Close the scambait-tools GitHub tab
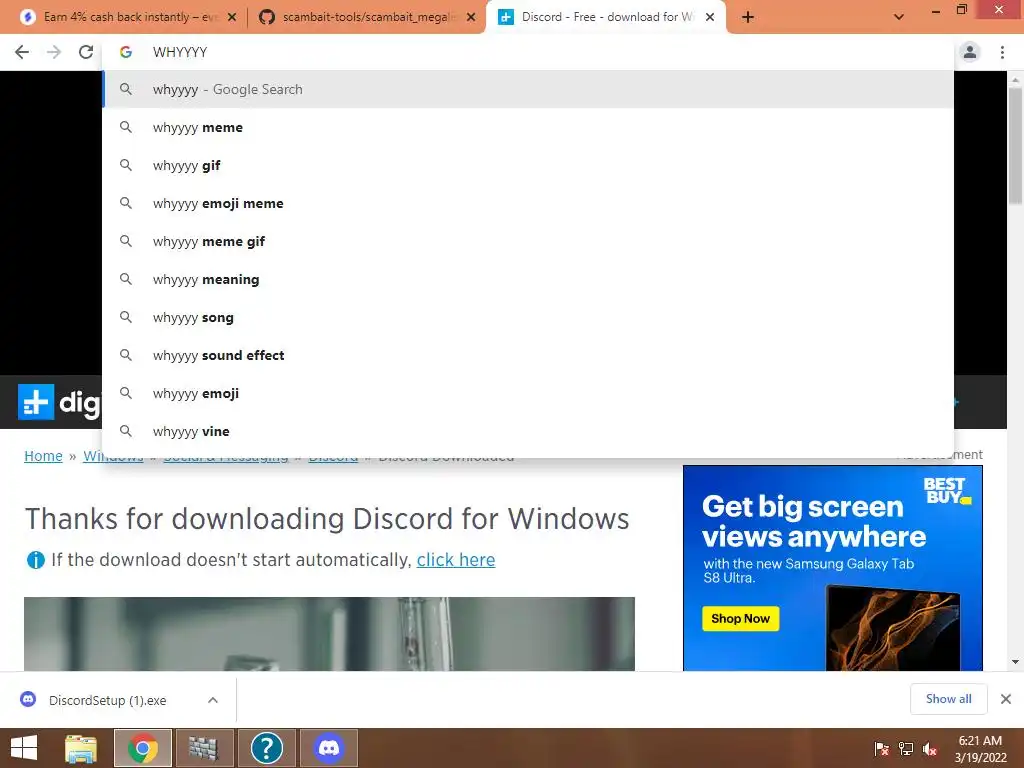Viewport: 1024px width, 768px height. pos(471,17)
